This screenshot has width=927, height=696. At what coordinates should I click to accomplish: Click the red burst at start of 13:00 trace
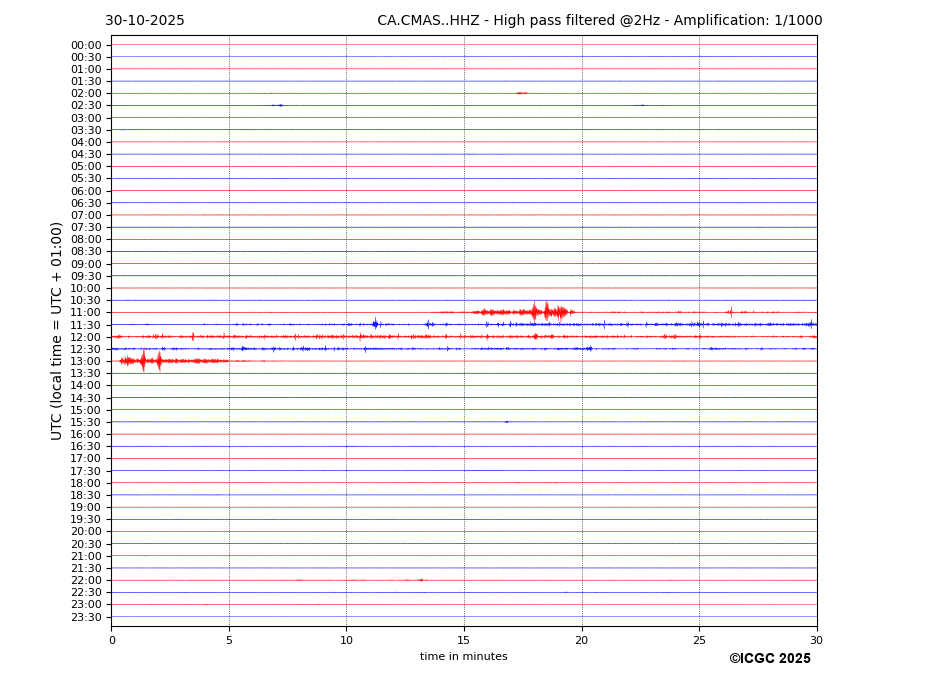(145, 360)
